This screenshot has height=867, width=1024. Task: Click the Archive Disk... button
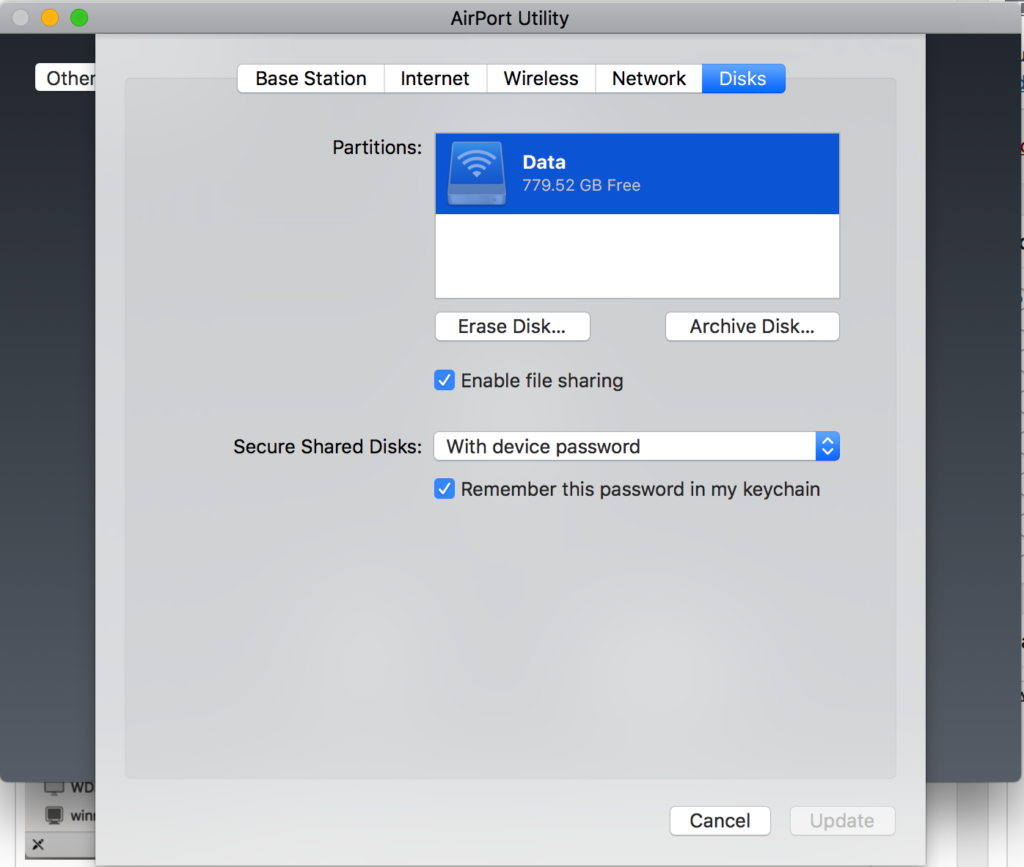pyautogui.click(x=752, y=326)
